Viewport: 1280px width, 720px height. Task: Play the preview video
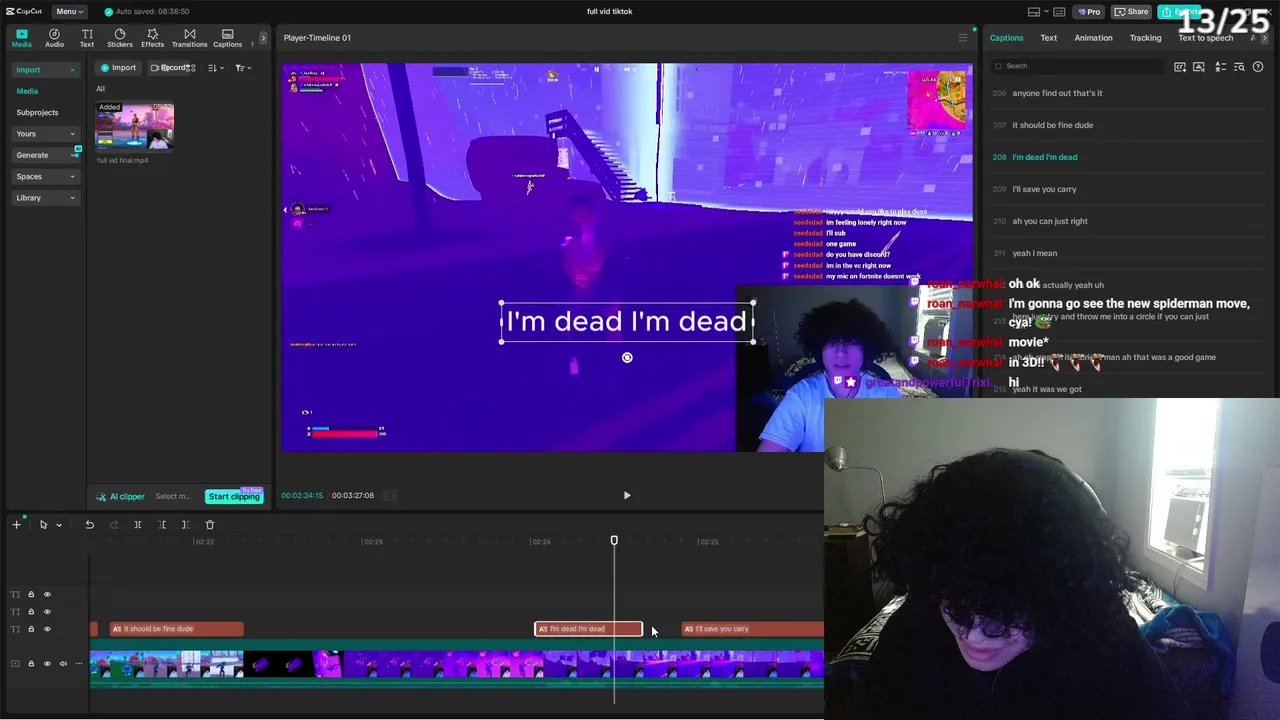tap(627, 495)
